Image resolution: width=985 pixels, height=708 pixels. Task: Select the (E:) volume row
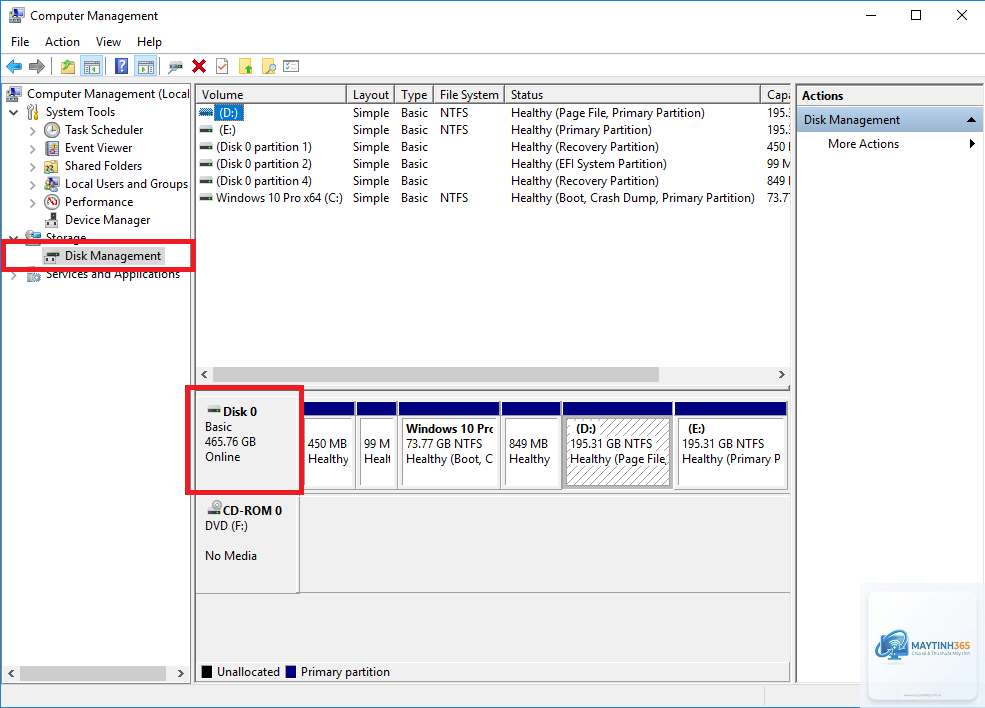pos(493,130)
